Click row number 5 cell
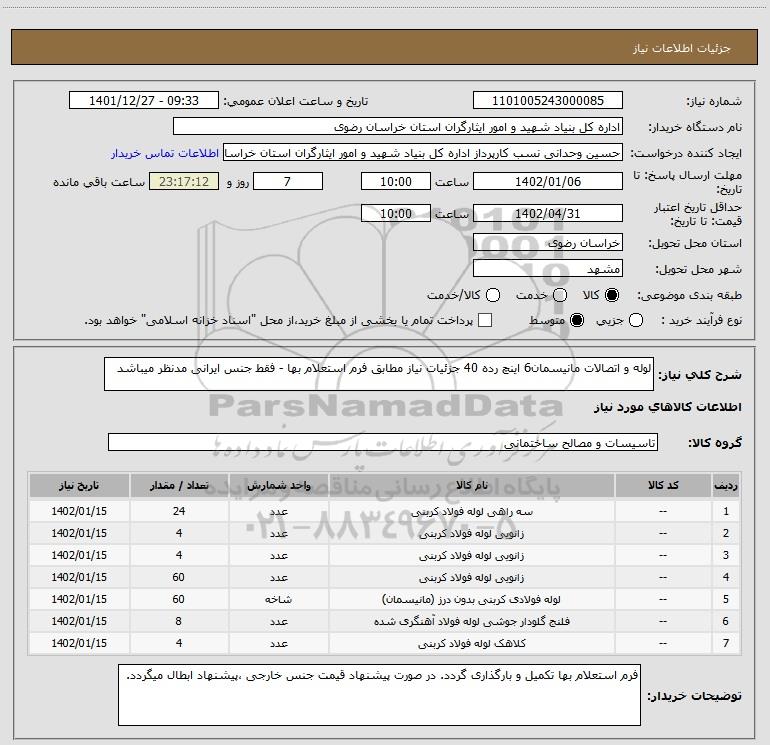 click(726, 599)
